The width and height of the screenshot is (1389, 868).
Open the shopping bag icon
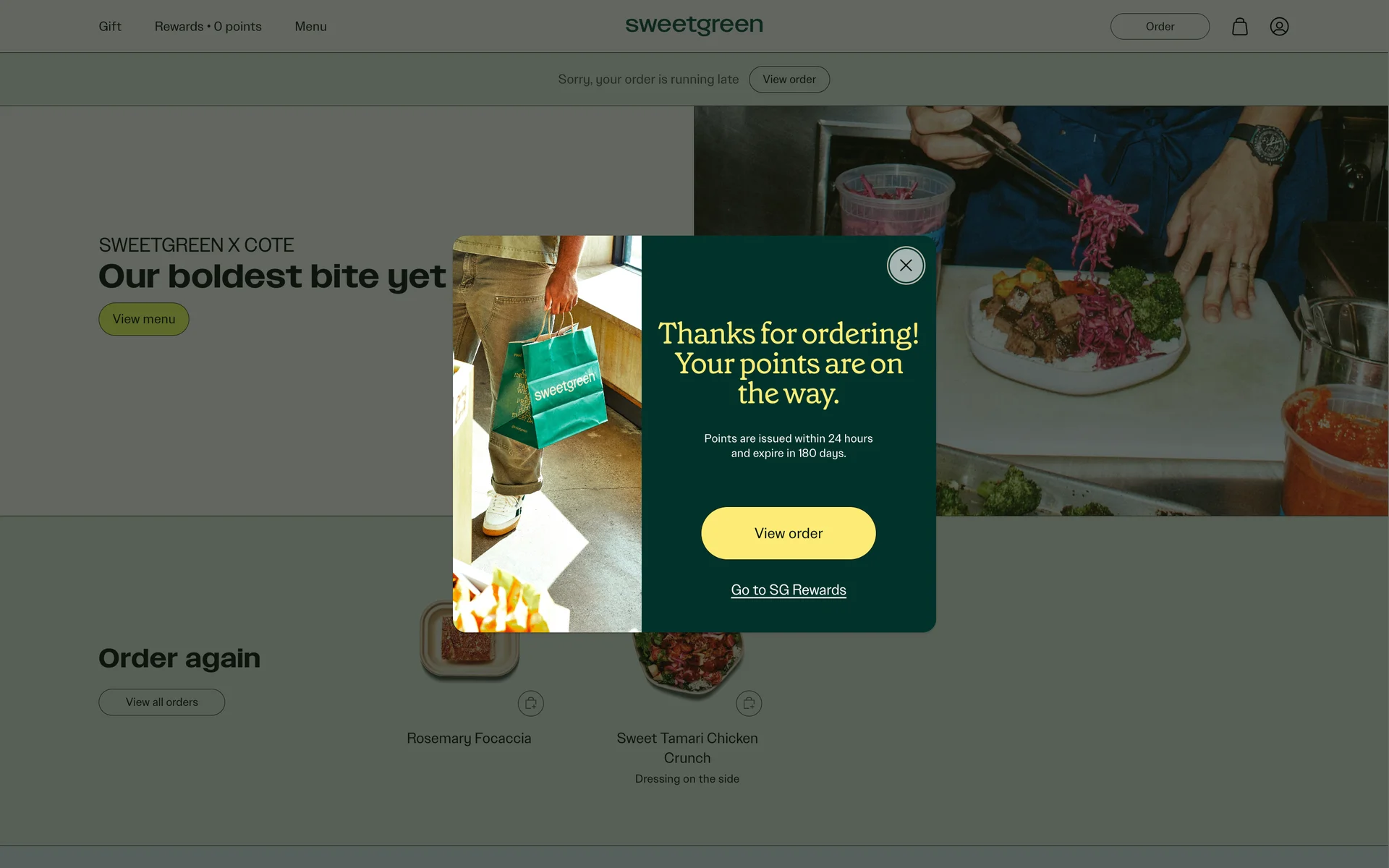[1240, 27]
